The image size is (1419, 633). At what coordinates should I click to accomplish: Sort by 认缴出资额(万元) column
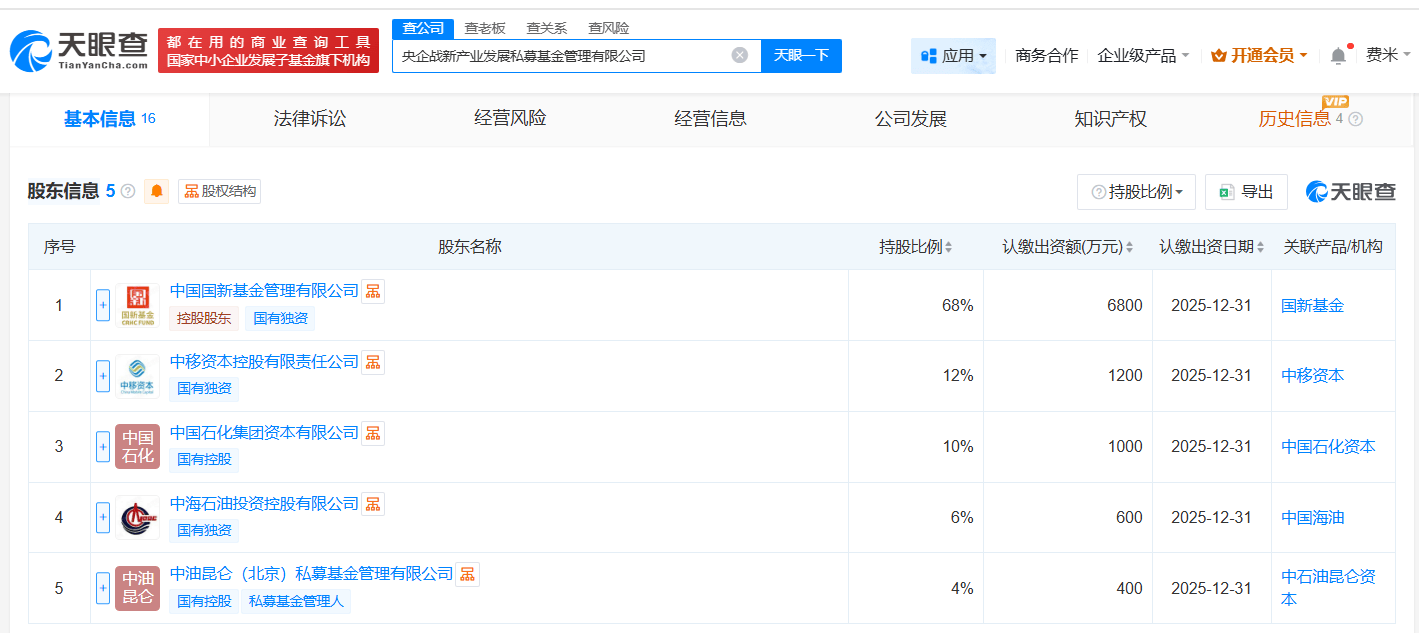click(1068, 247)
